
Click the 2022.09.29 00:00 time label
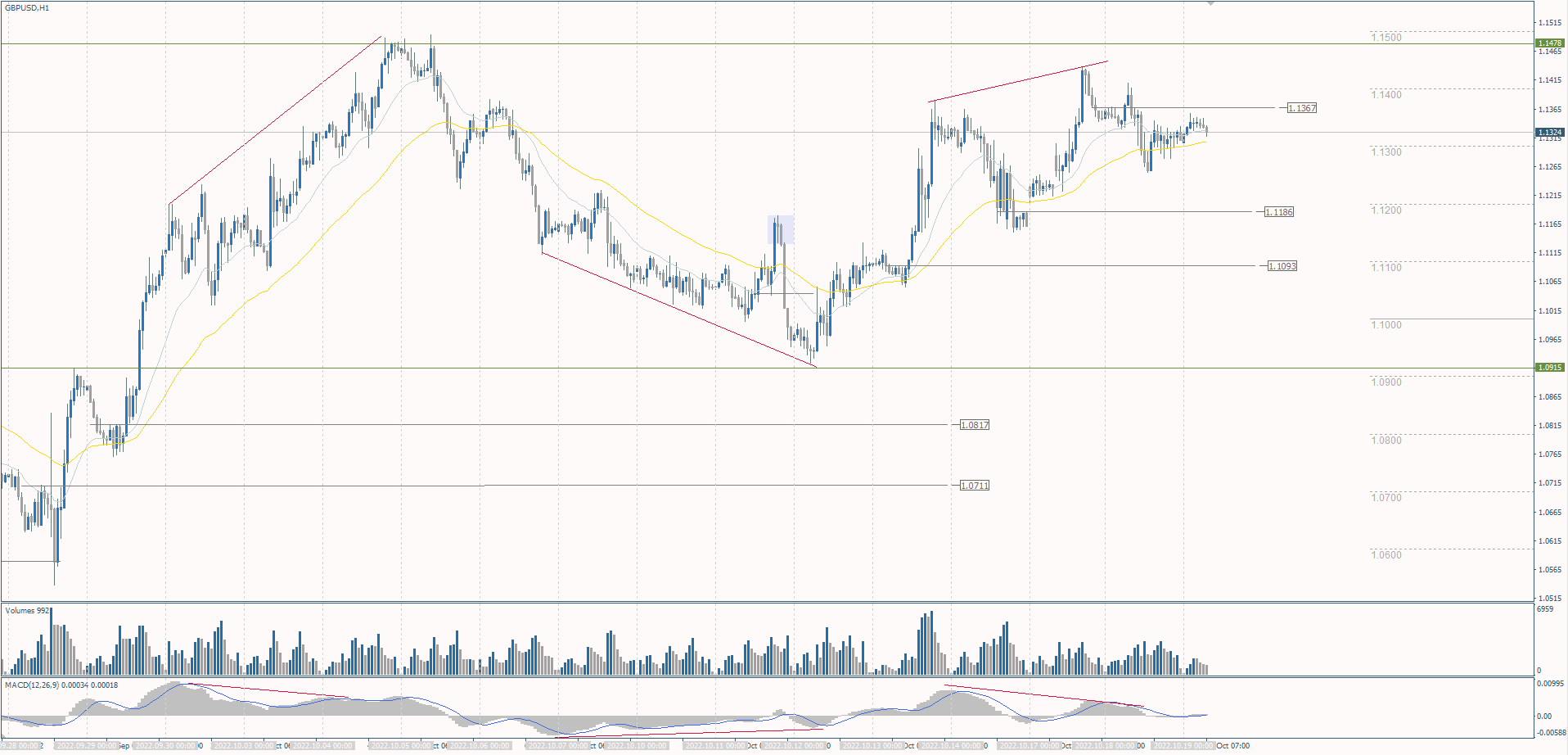pyautogui.click(x=86, y=746)
